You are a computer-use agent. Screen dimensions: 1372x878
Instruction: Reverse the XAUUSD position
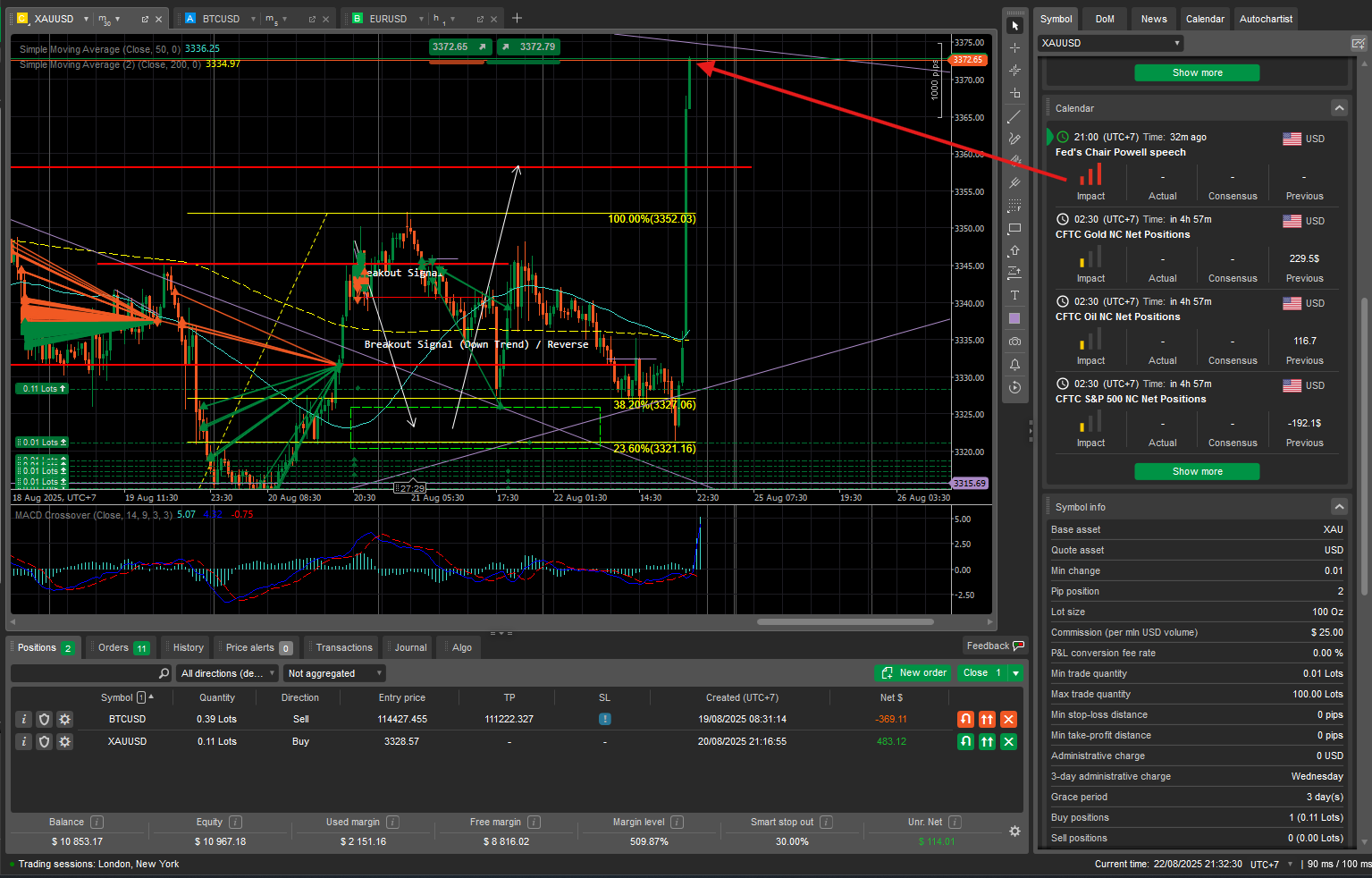tap(965, 741)
